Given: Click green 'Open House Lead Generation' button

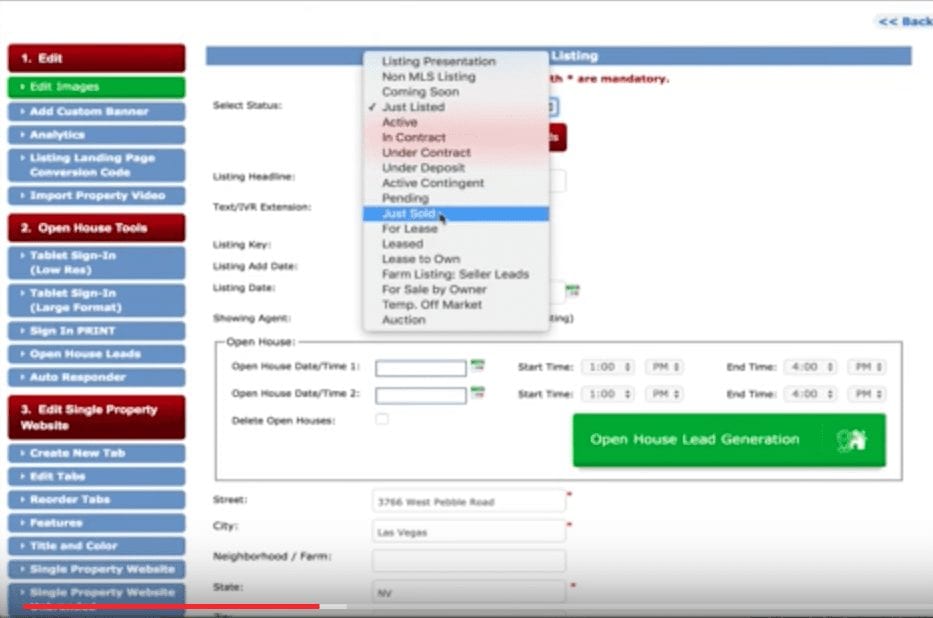Looking at the screenshot, I should coord(729,440).
